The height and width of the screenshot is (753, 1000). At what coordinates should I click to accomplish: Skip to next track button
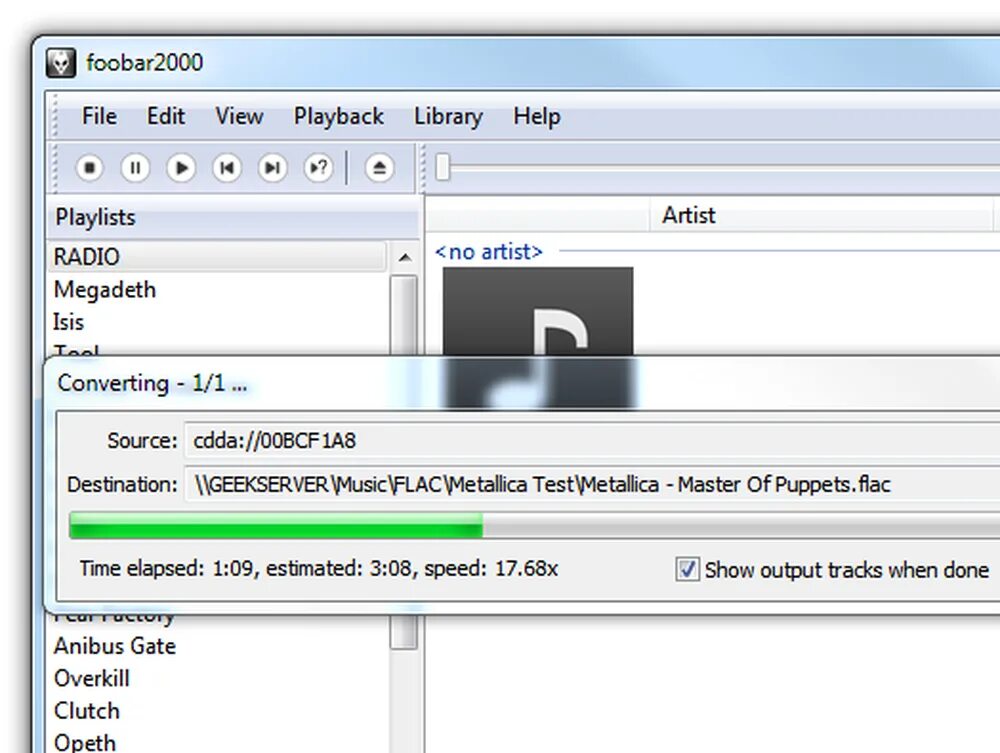click(x=272, y=168)
